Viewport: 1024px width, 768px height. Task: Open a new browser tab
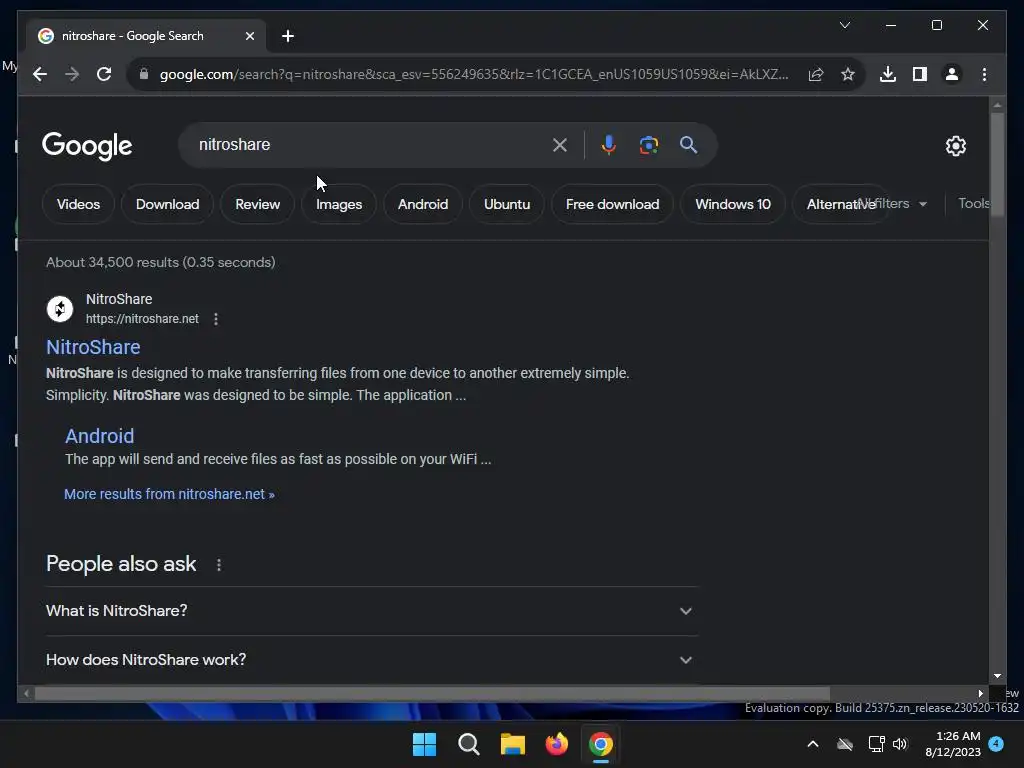tap(288, 36)
